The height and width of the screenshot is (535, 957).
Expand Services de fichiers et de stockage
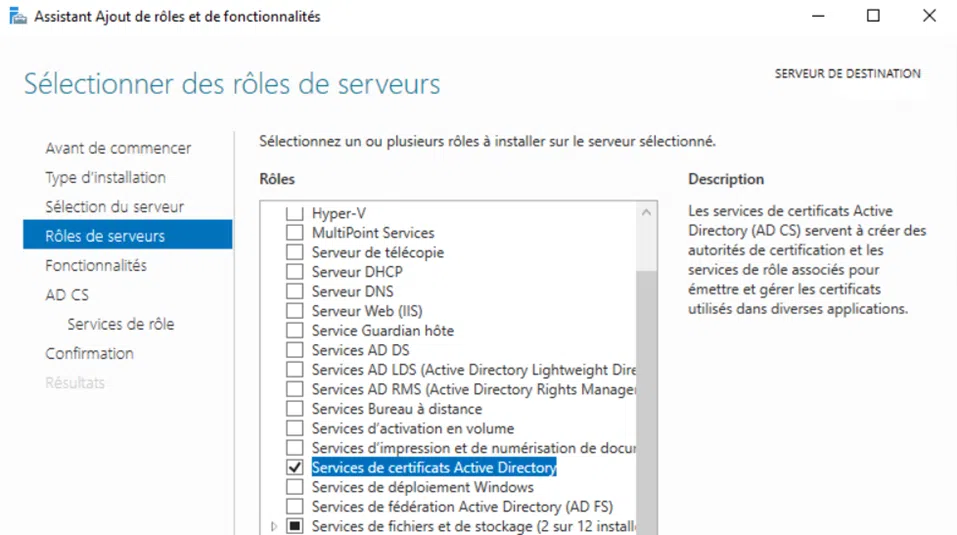(x=275, y=526)
